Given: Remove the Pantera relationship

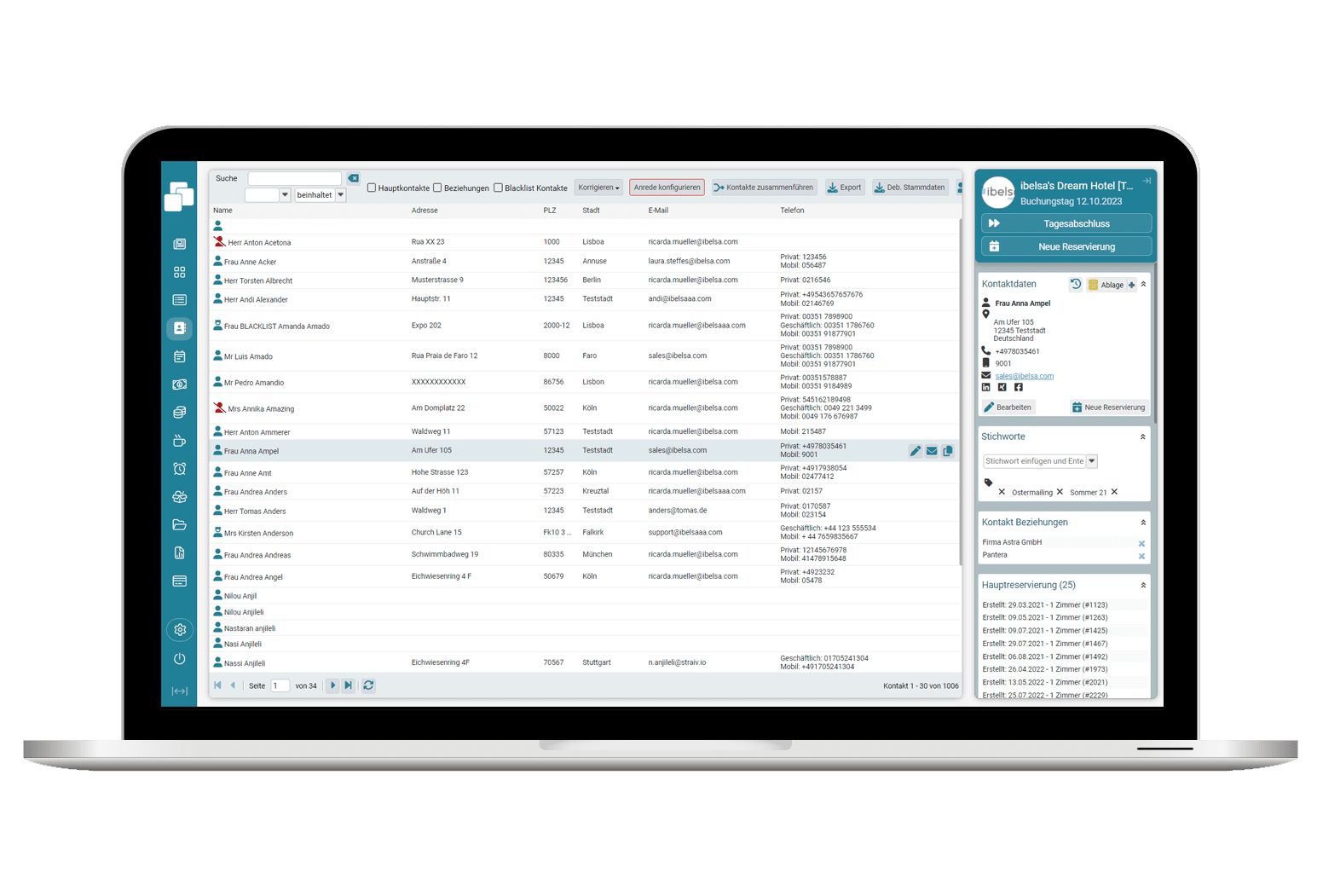Looking at the screenshot, I should pos(1141,557).
